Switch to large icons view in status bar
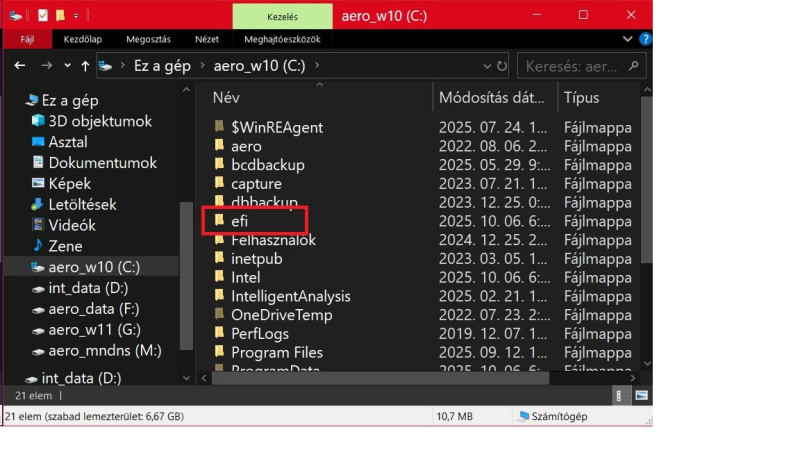 tap(641, 395)
